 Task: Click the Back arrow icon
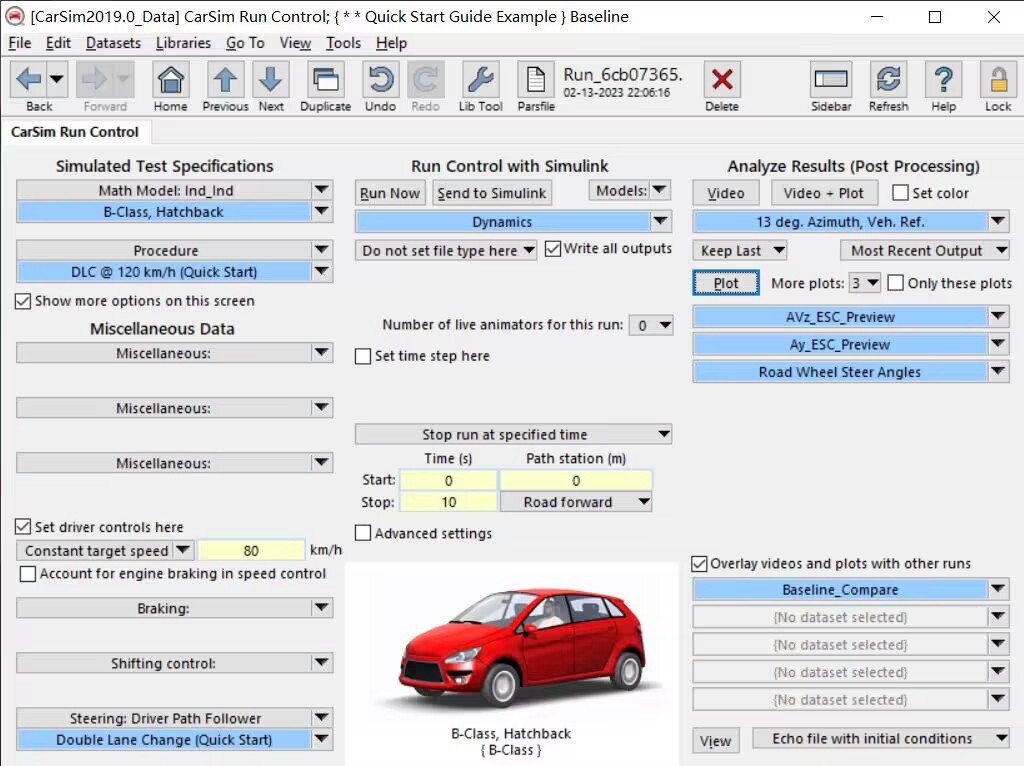29,80
